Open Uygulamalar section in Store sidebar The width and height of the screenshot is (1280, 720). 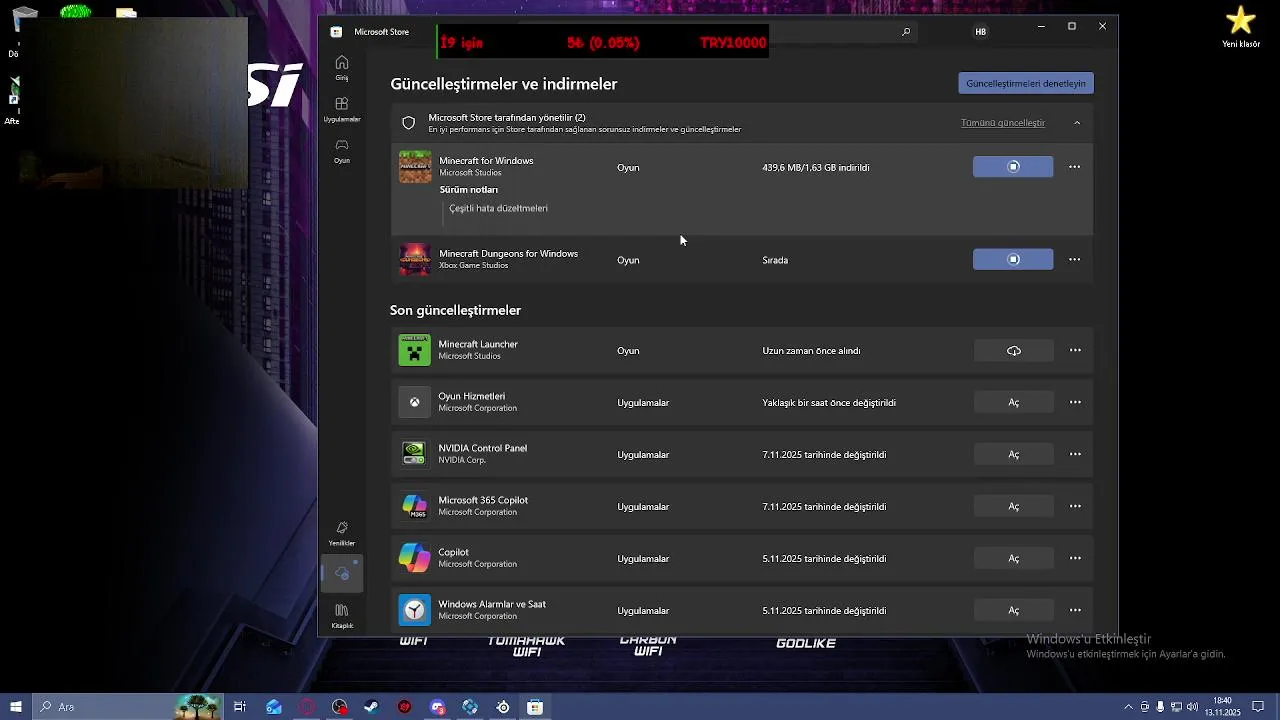point(342,109)
